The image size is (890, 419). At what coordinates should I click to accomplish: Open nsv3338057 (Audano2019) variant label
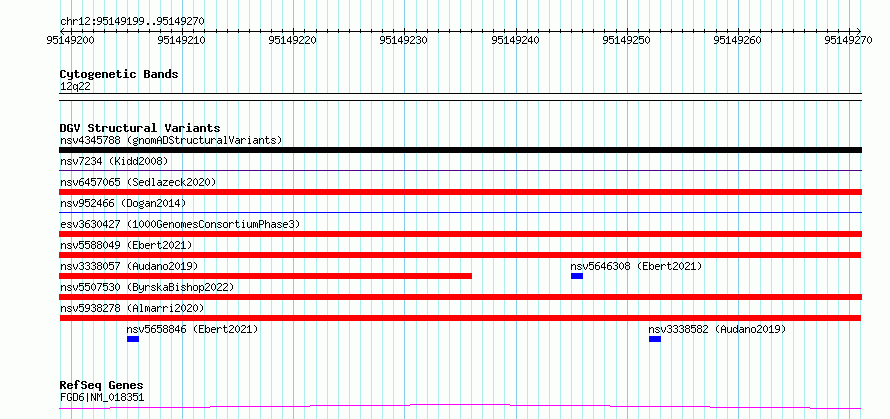coord(129,266)
